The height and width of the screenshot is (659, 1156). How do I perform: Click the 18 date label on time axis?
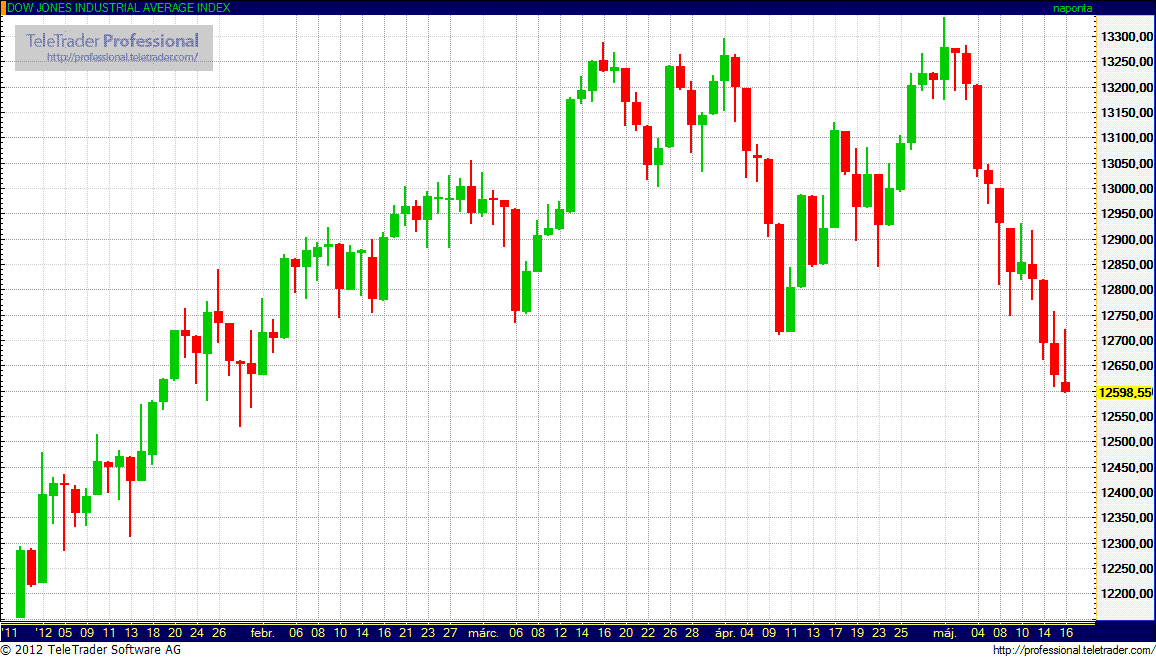(x=153, y=633)
